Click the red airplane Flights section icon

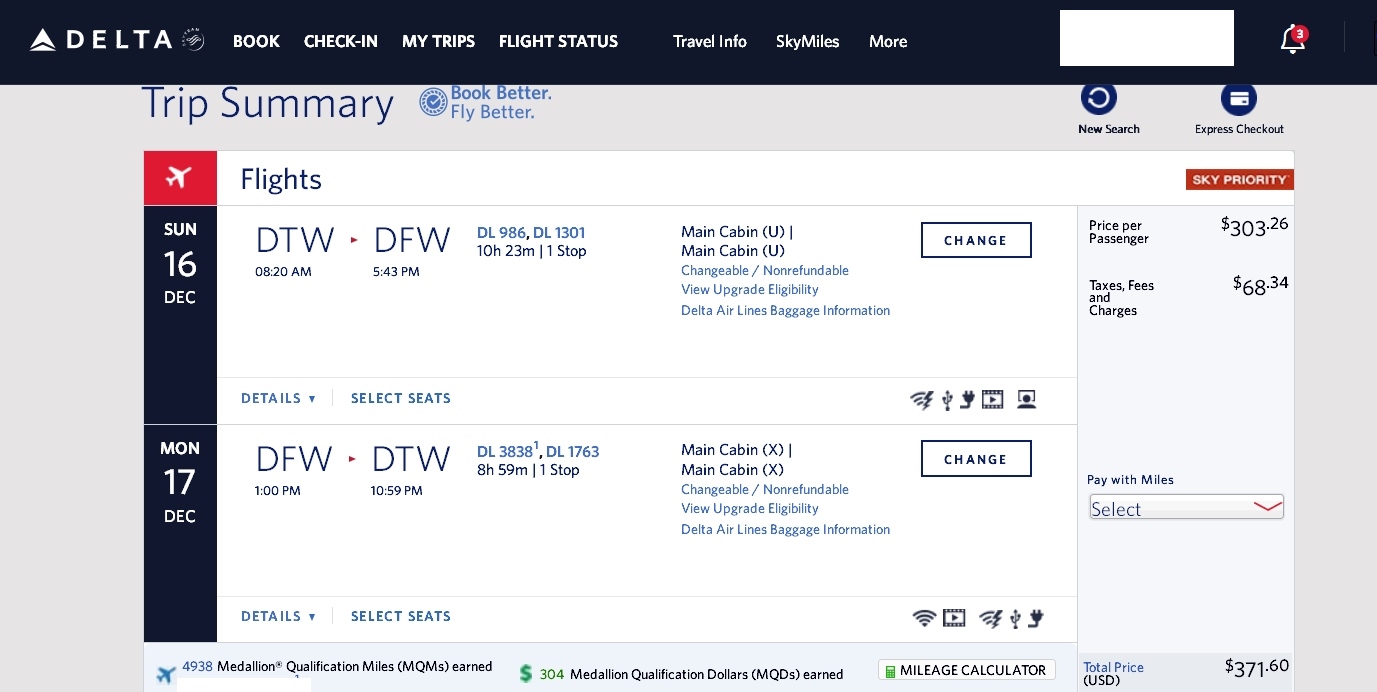tap(180, 177)
